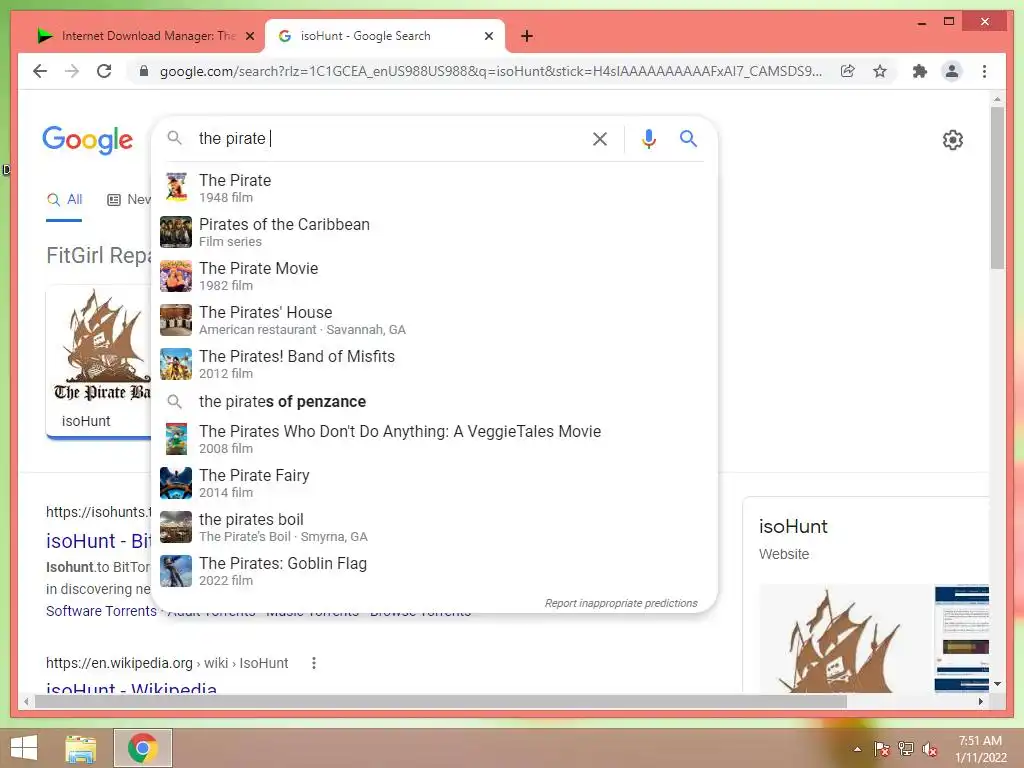Click Report inappropriate predictions link
Screen dimensions: 1024x768
pyautogui.click(x=621, y=603)
